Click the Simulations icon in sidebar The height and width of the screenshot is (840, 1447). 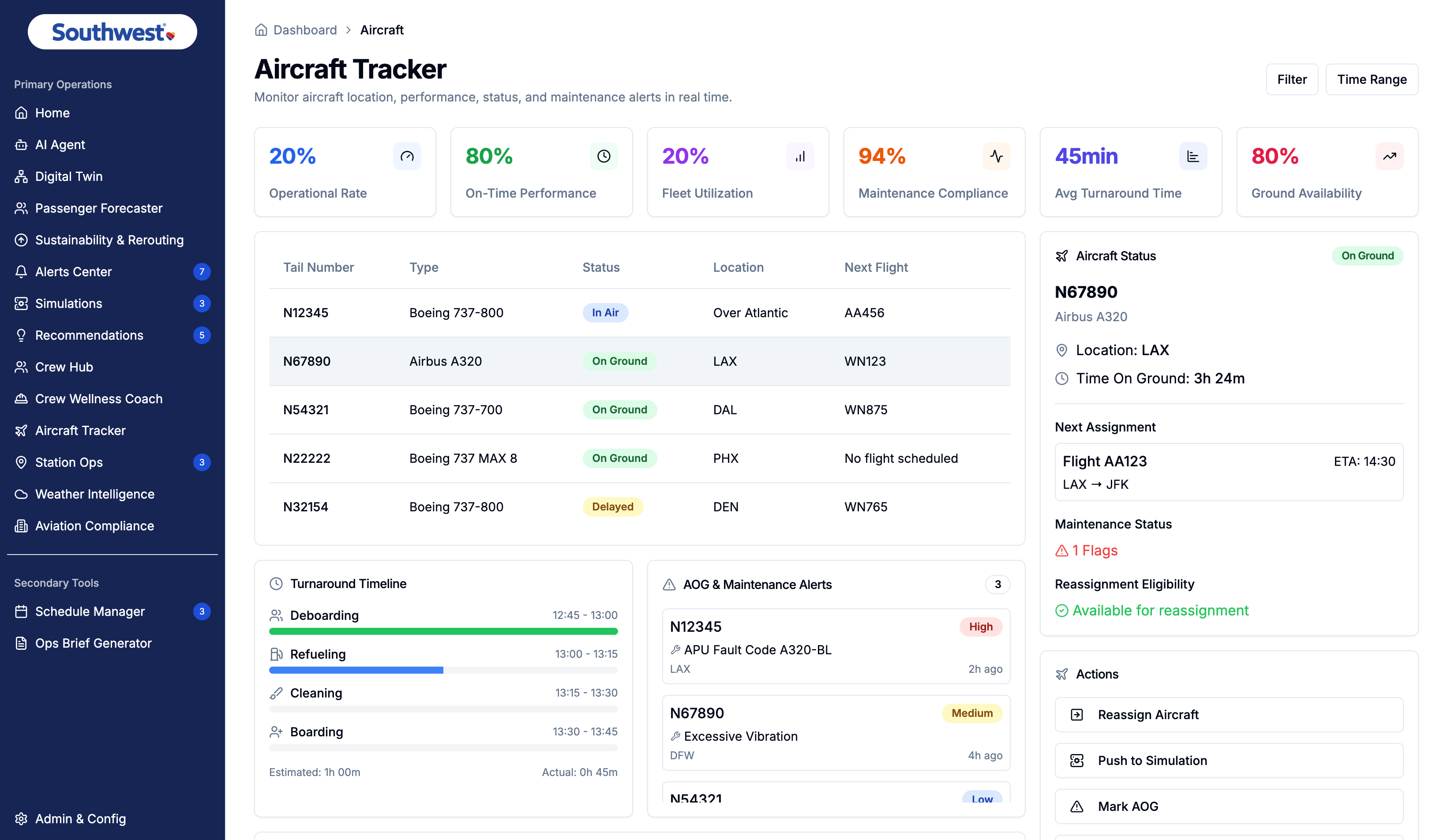click(x=21, y=304)
